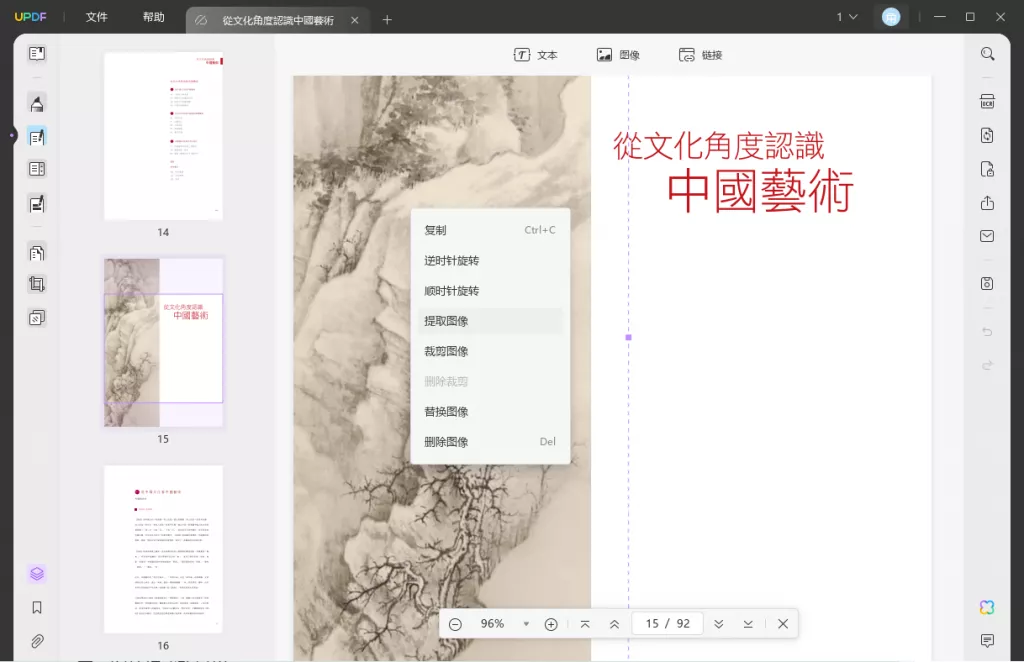
Task: Open the Search magnifier icon
Action: tap(987, 54)
